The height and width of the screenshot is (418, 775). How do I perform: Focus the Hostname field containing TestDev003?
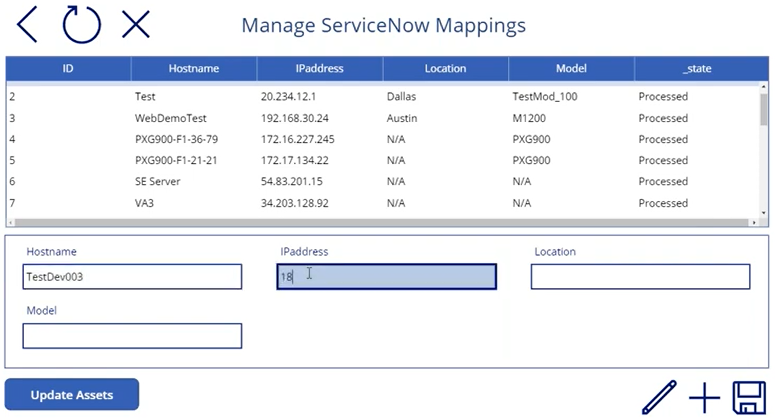132,277
